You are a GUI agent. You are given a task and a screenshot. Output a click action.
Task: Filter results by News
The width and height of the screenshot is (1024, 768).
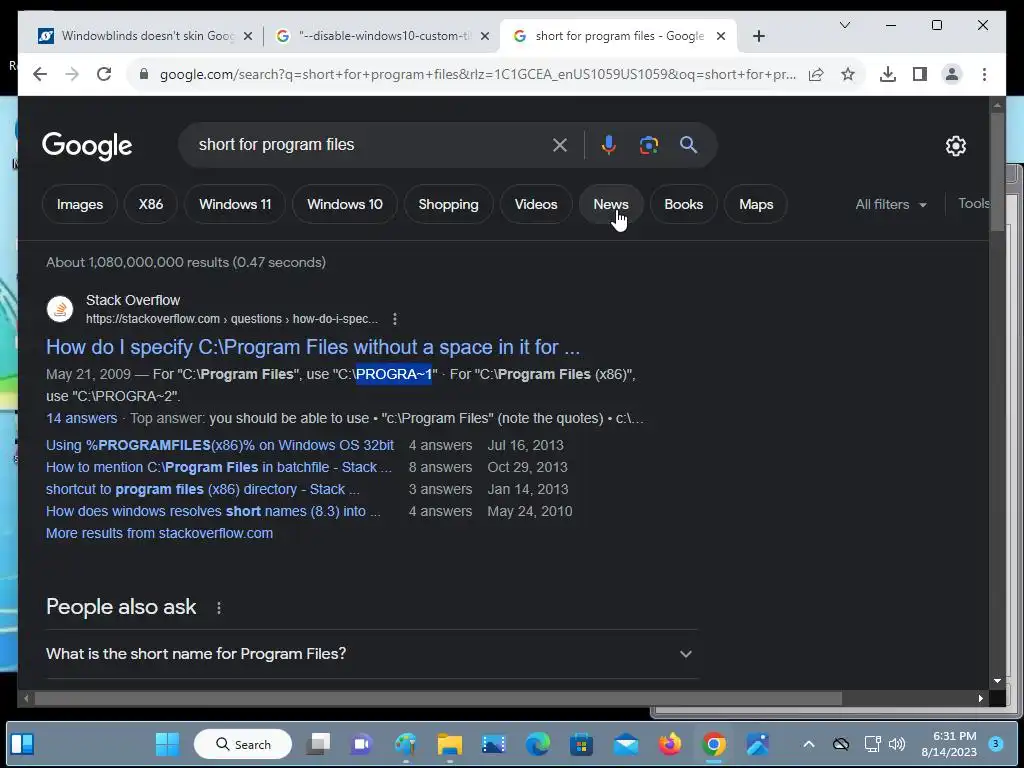point(611,204)
